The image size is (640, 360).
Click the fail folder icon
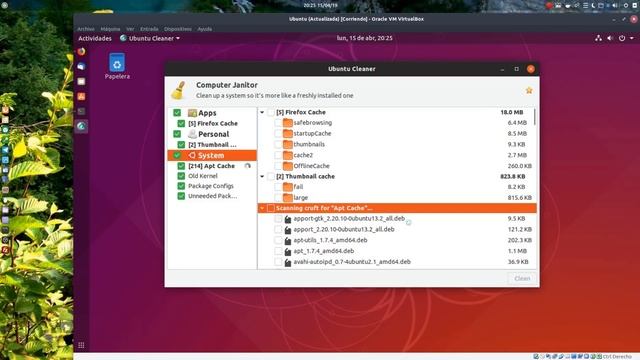288,187
